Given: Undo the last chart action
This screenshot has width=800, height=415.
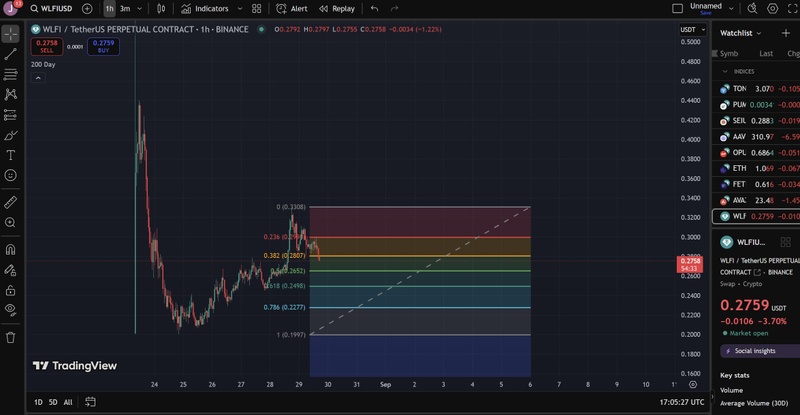Looking at the screenshot, I should coord(374,9).
